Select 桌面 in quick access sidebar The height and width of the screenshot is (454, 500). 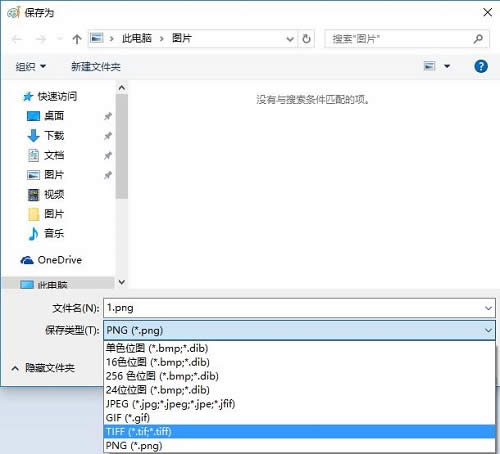coord(54,116)
